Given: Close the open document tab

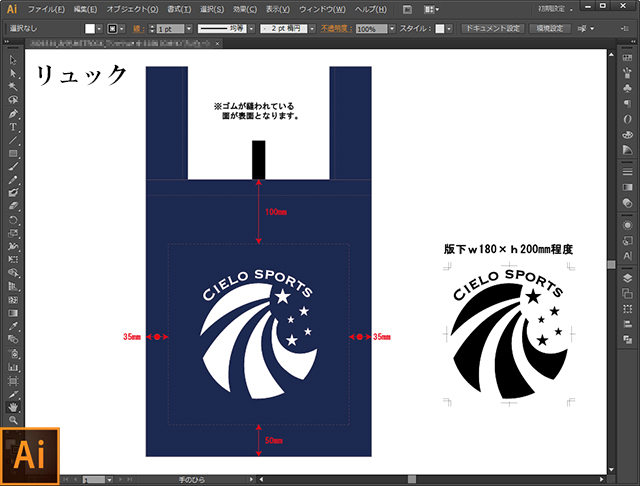Looking at the screenshot, I should [x=218, y=43].
